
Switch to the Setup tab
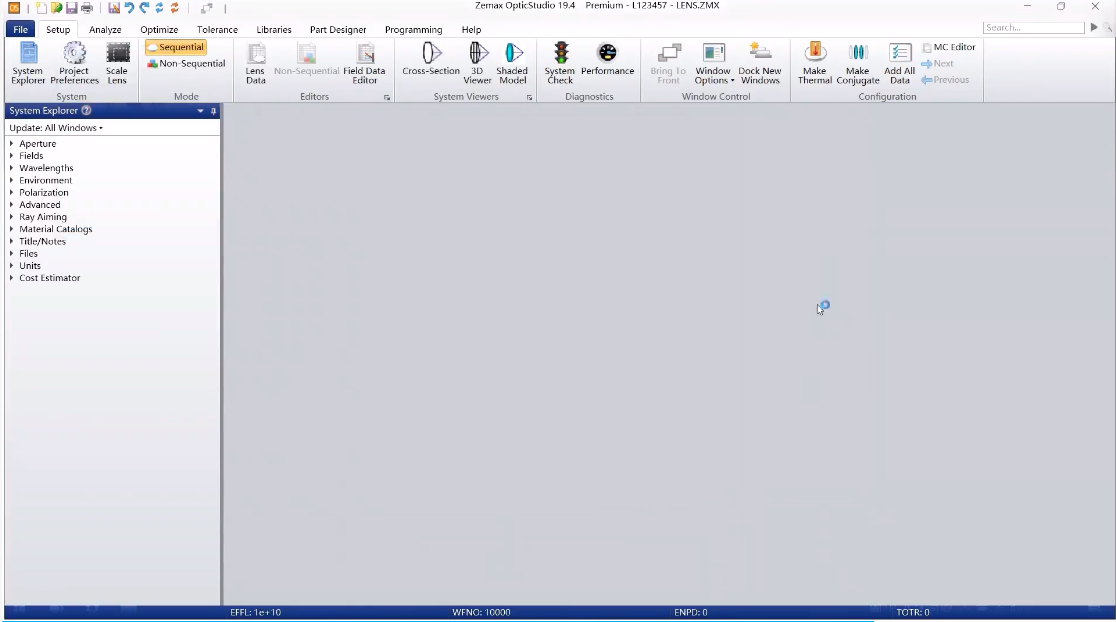(x=58, y=29)
